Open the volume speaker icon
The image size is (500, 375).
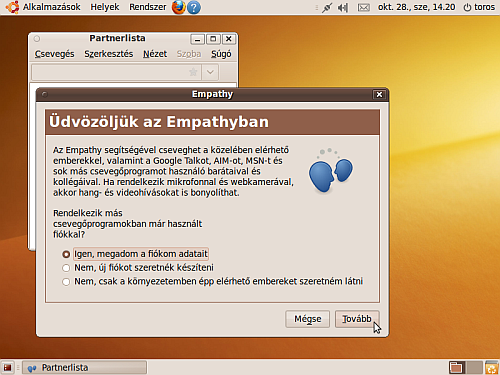(x=343, y=7)
